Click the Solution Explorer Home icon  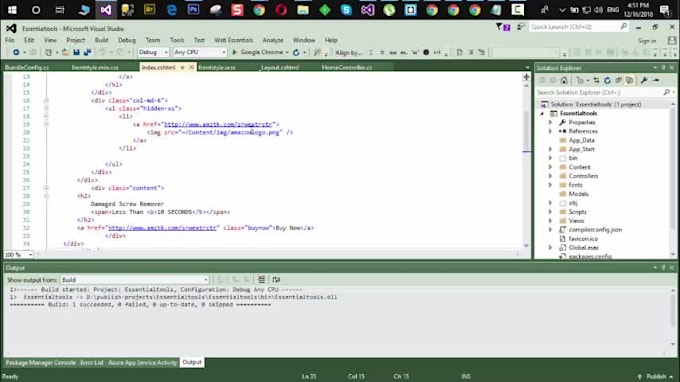click(564, 80)
